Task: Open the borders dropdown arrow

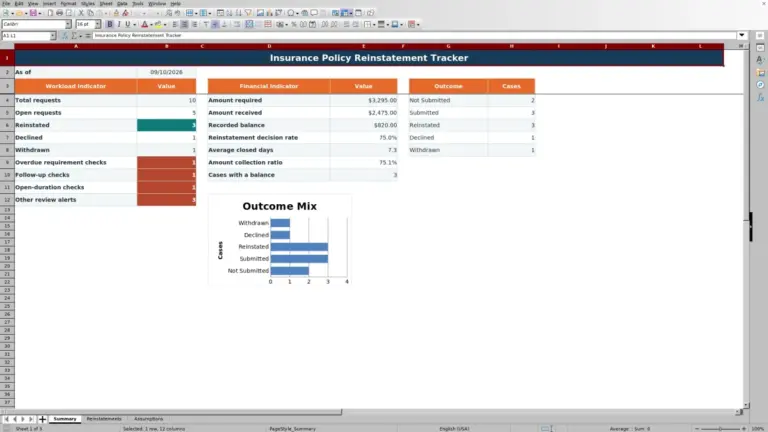Action: [374, 24]
